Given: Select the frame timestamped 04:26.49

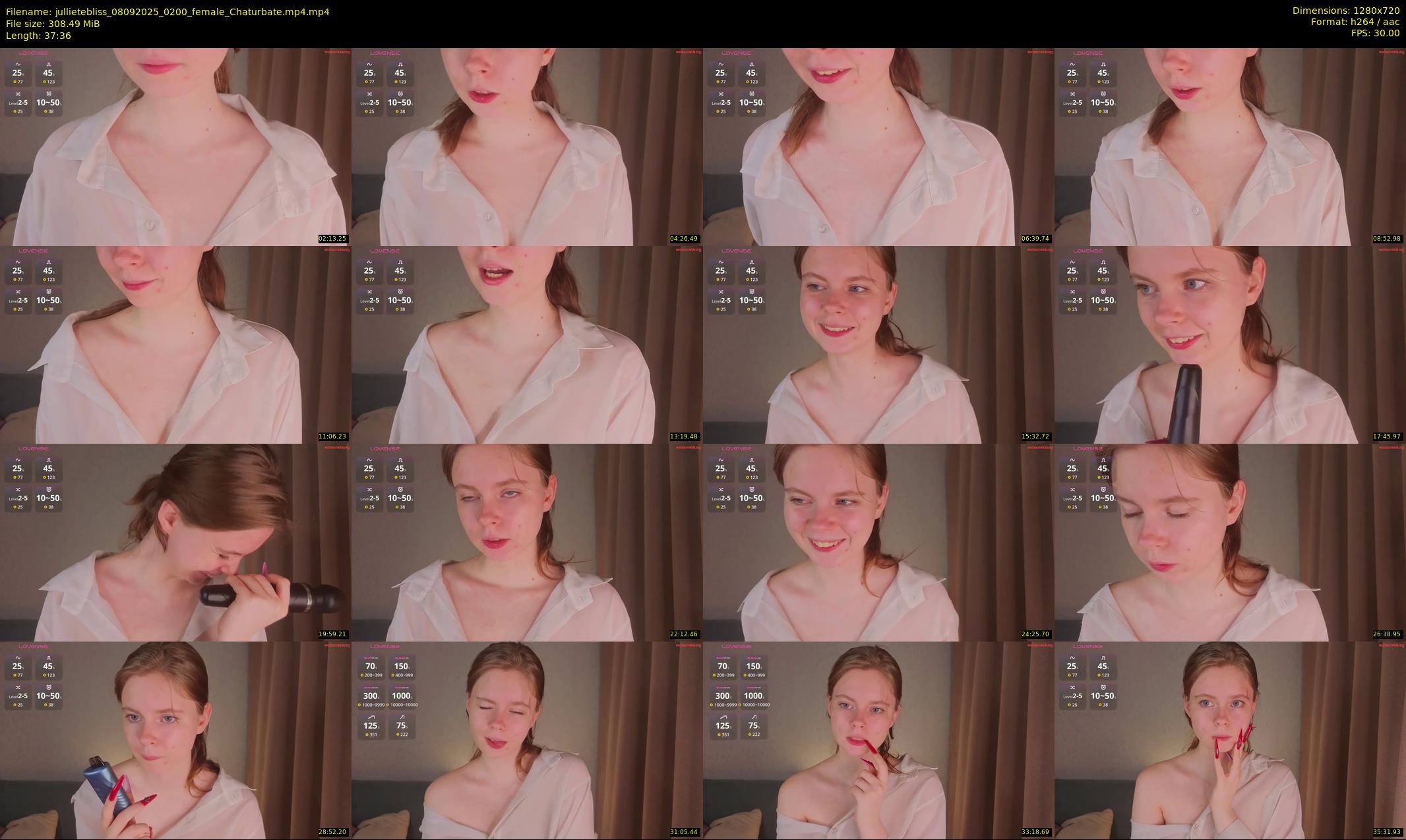Looking at the screenshot, I should coord(527,146).
